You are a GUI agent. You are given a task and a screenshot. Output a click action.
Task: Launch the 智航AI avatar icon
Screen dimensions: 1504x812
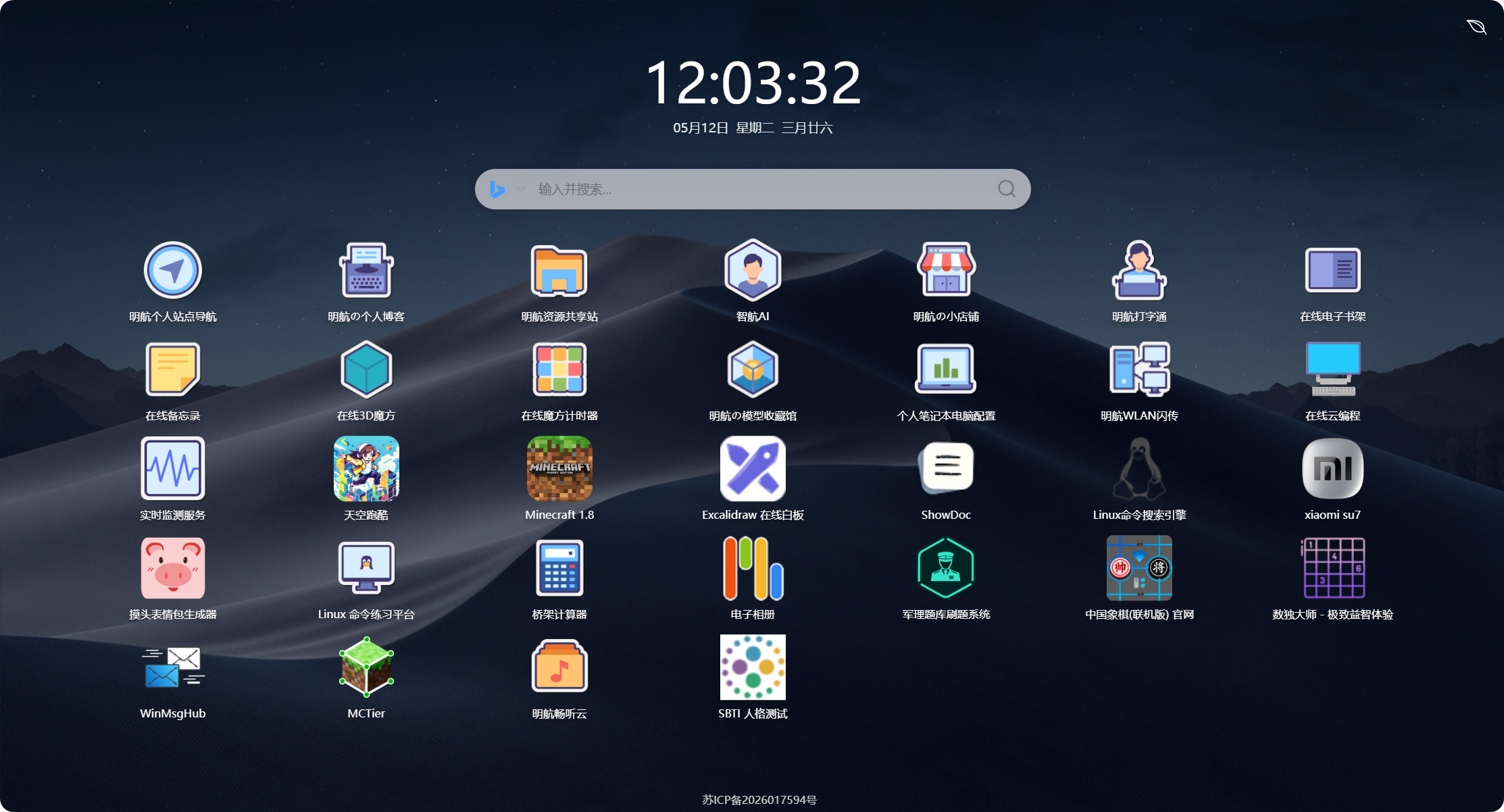753,270
